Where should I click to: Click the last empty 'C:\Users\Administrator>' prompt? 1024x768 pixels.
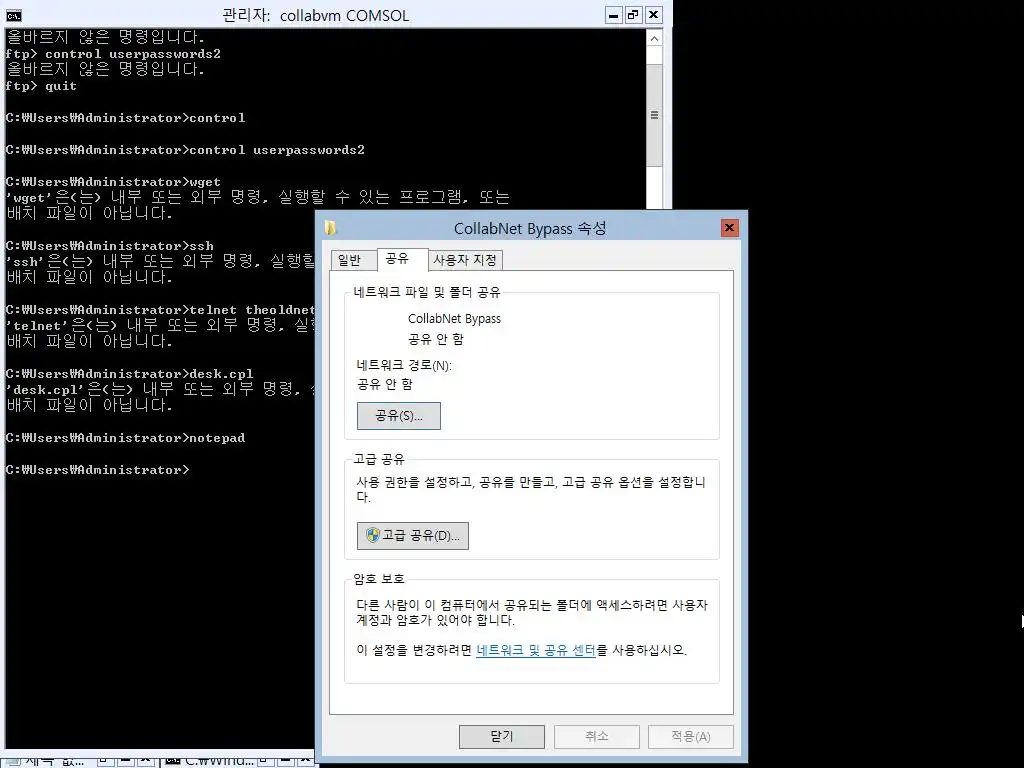pos(97,470)
